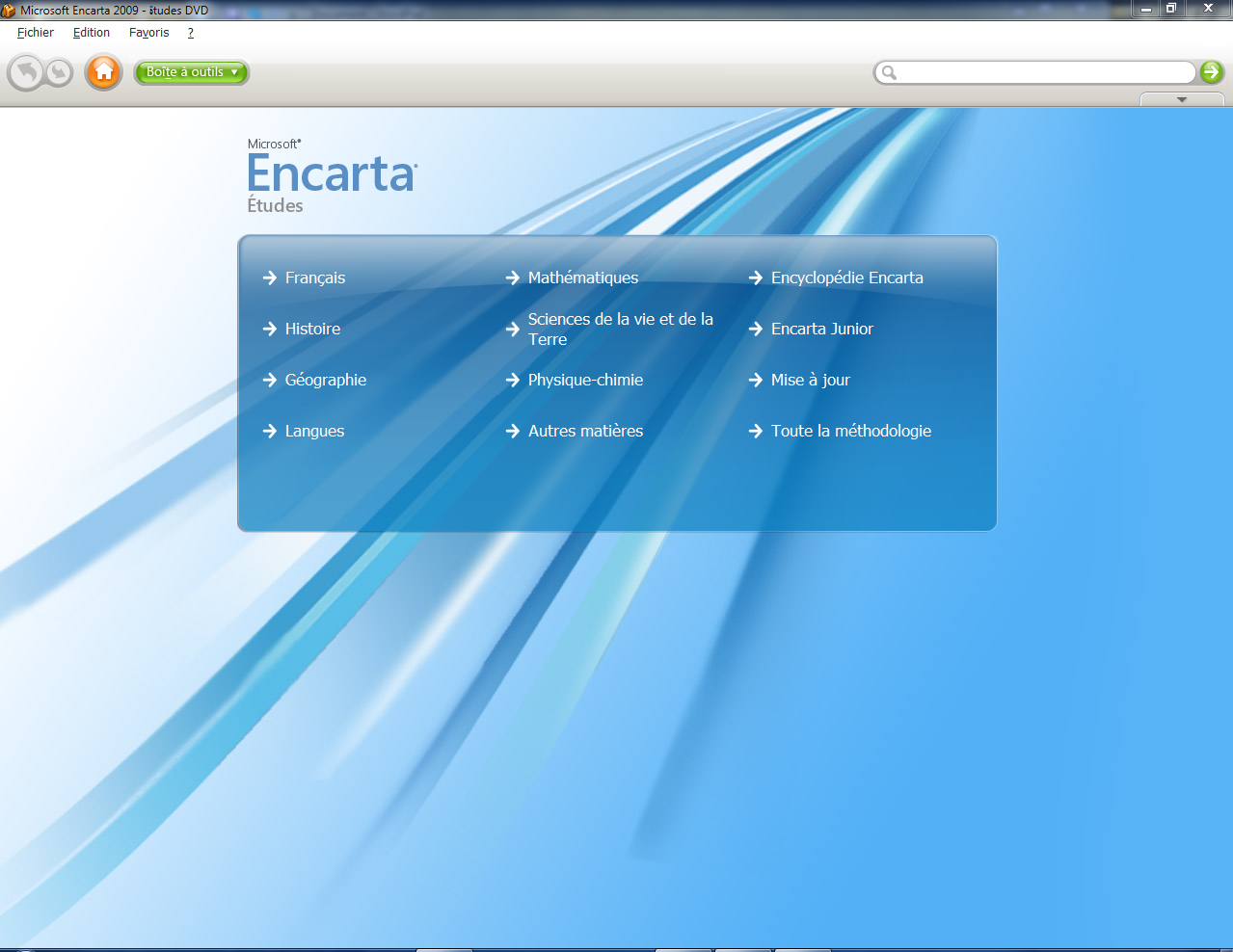Open Toute la méthodologie link
1233x952 pixels.
click(851, 431)
